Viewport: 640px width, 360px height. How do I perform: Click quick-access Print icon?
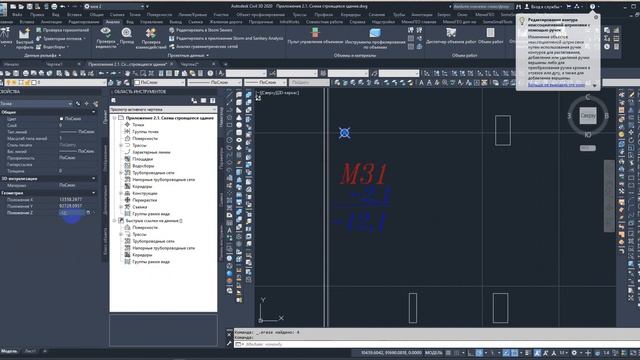(x=53, y=7)
